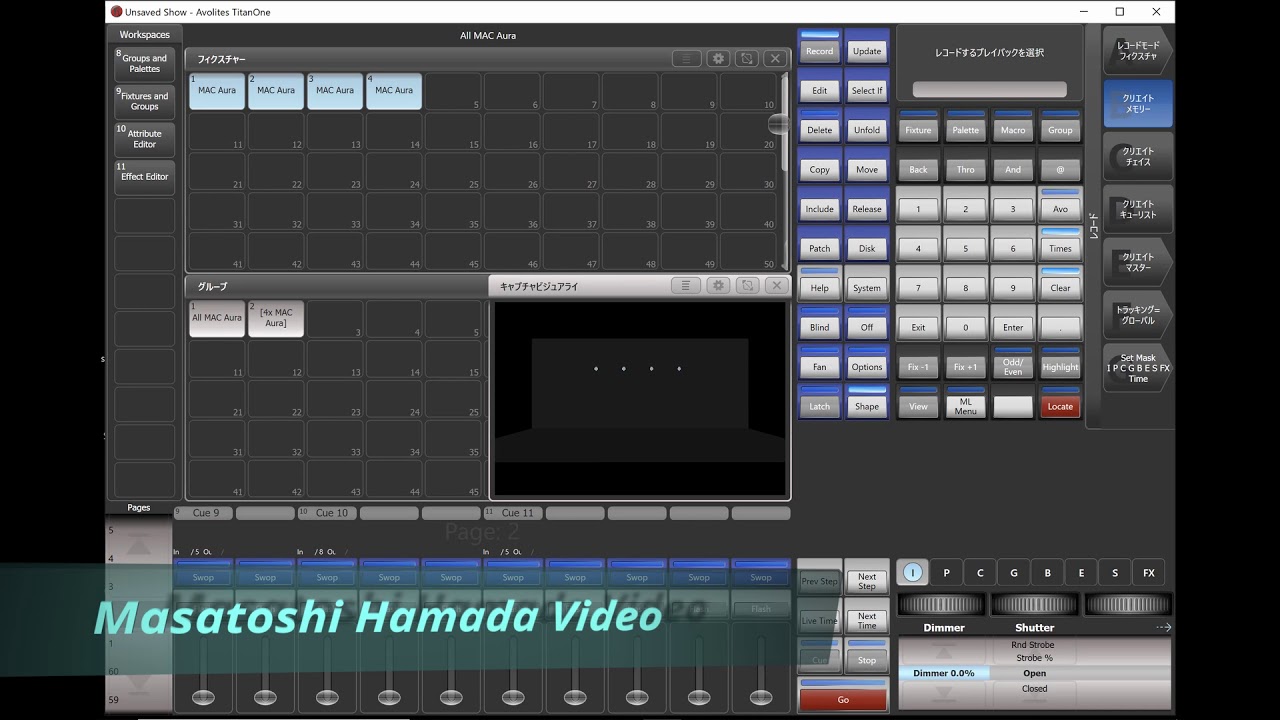The image size is (1280, 720).
Task: Select Set Mask softkey
Action: coord(1138,368)
